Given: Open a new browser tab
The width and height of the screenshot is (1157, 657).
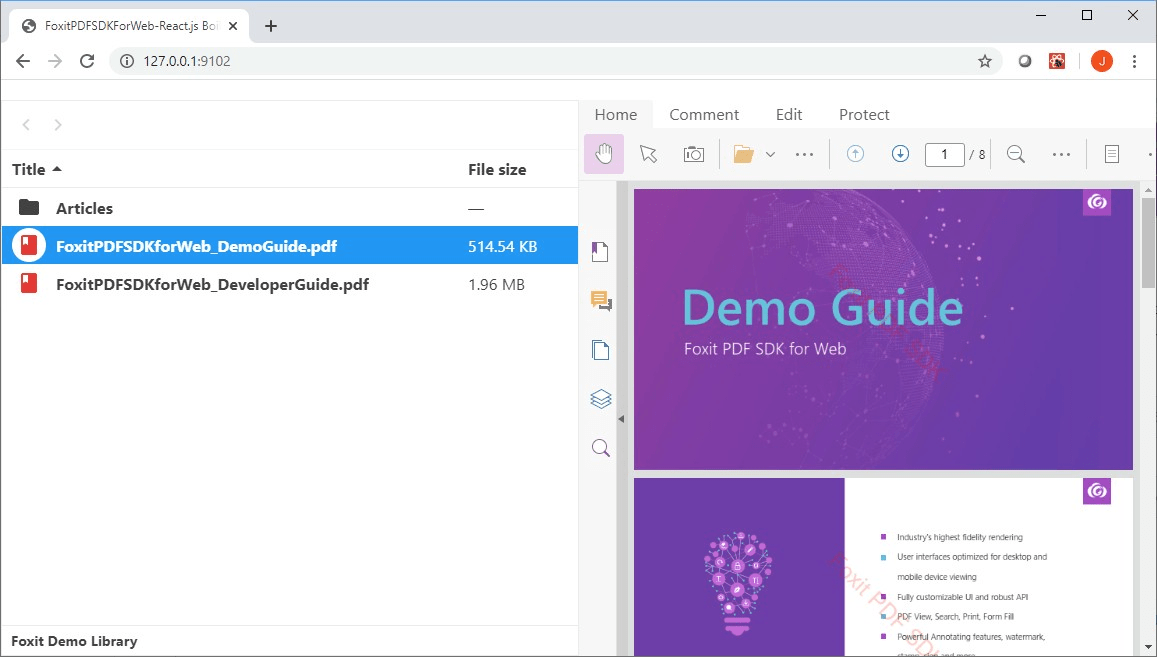Looking at the screenshot, I should pyautogui.click(x=271, y=26).
